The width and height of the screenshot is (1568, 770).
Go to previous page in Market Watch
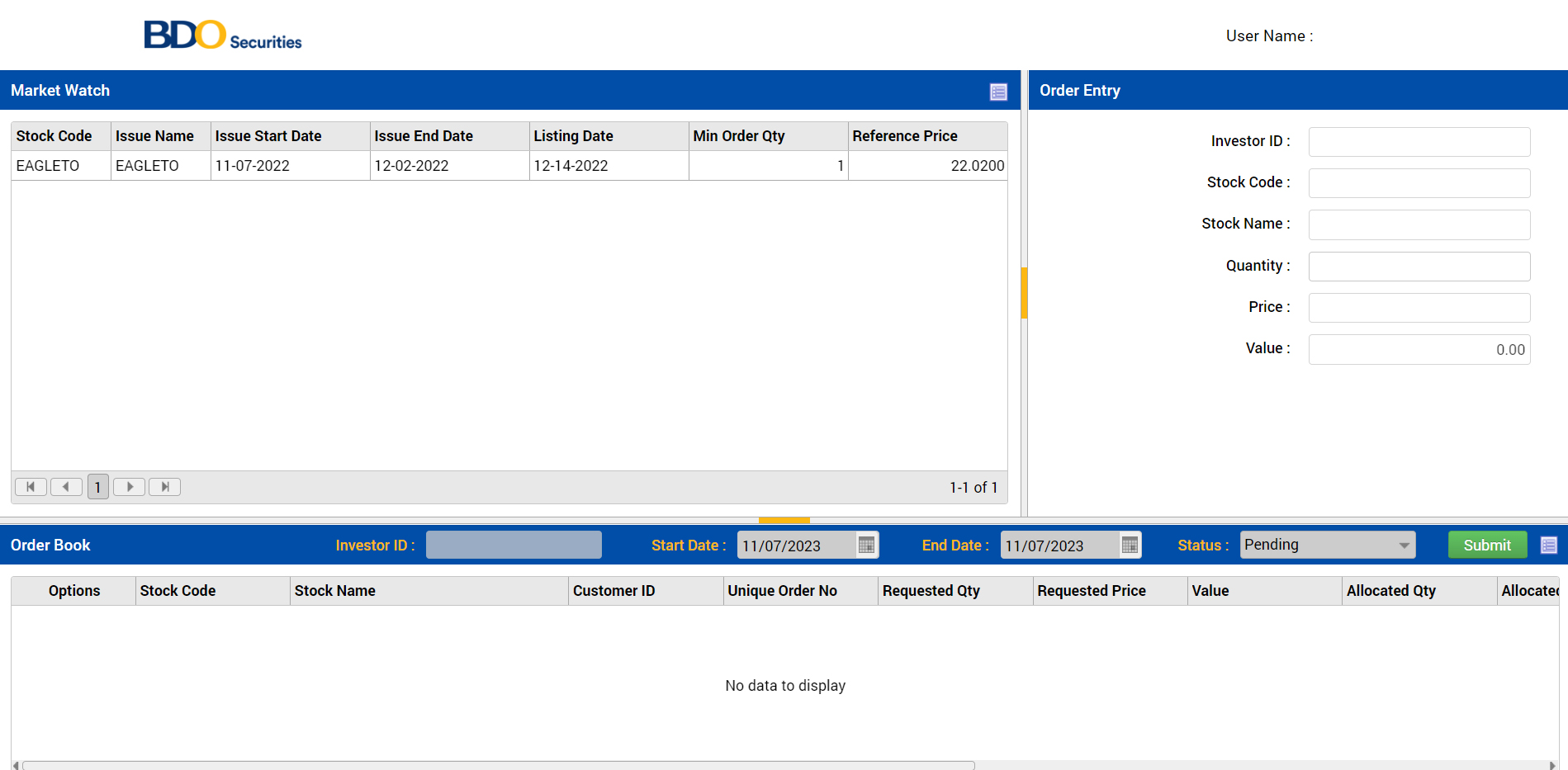point(66,487)
